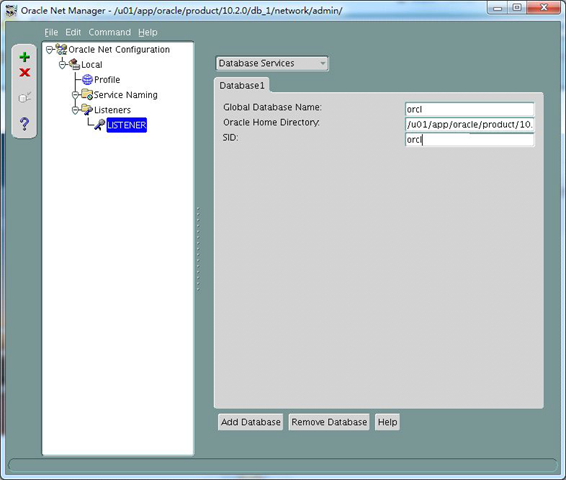Click the green plus Create icon
Screen dimensions: 566x480
pyautogui.click(x=25, y=57)
